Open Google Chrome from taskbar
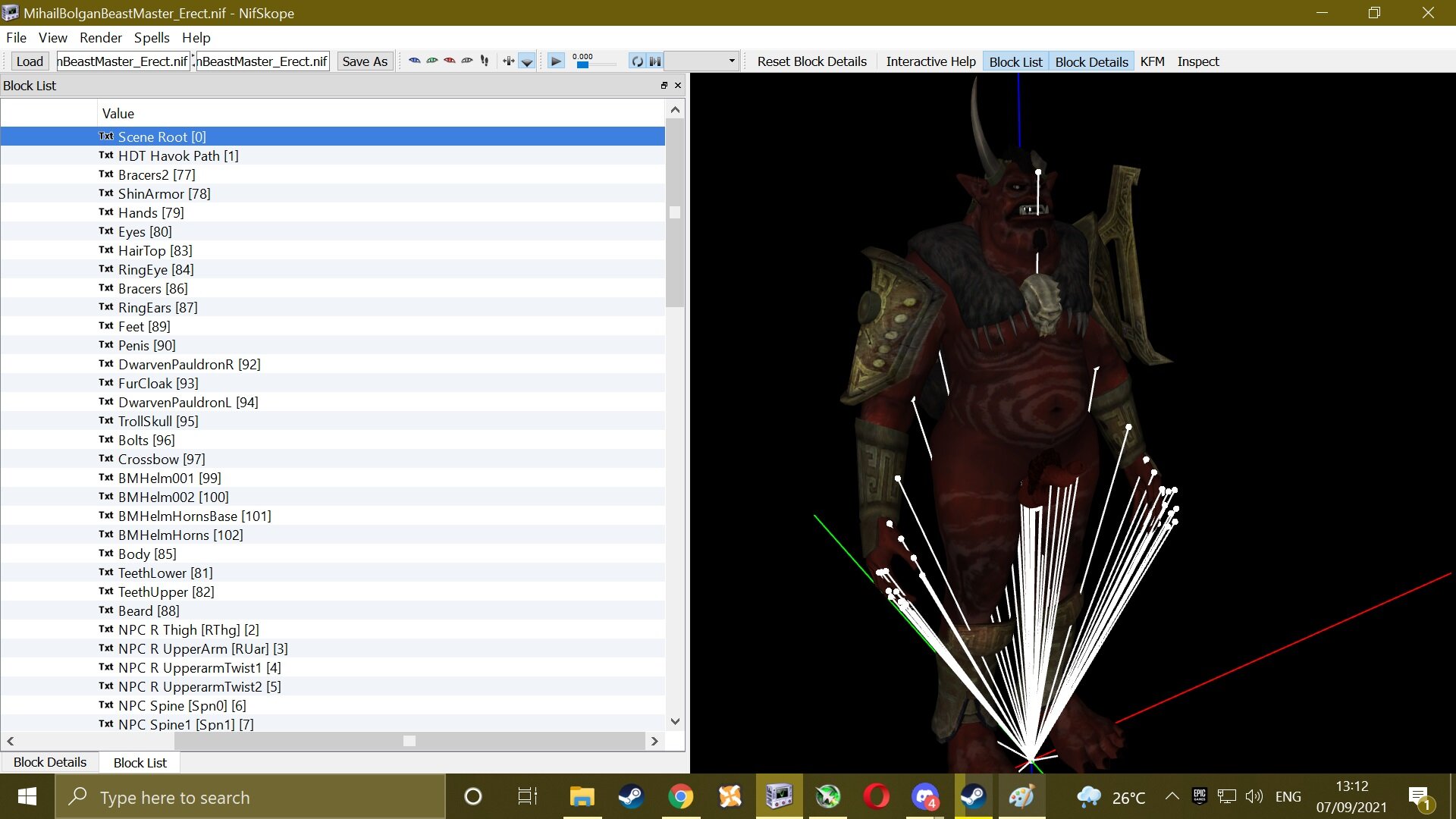The image size is (1456, 819). point(680,797)
